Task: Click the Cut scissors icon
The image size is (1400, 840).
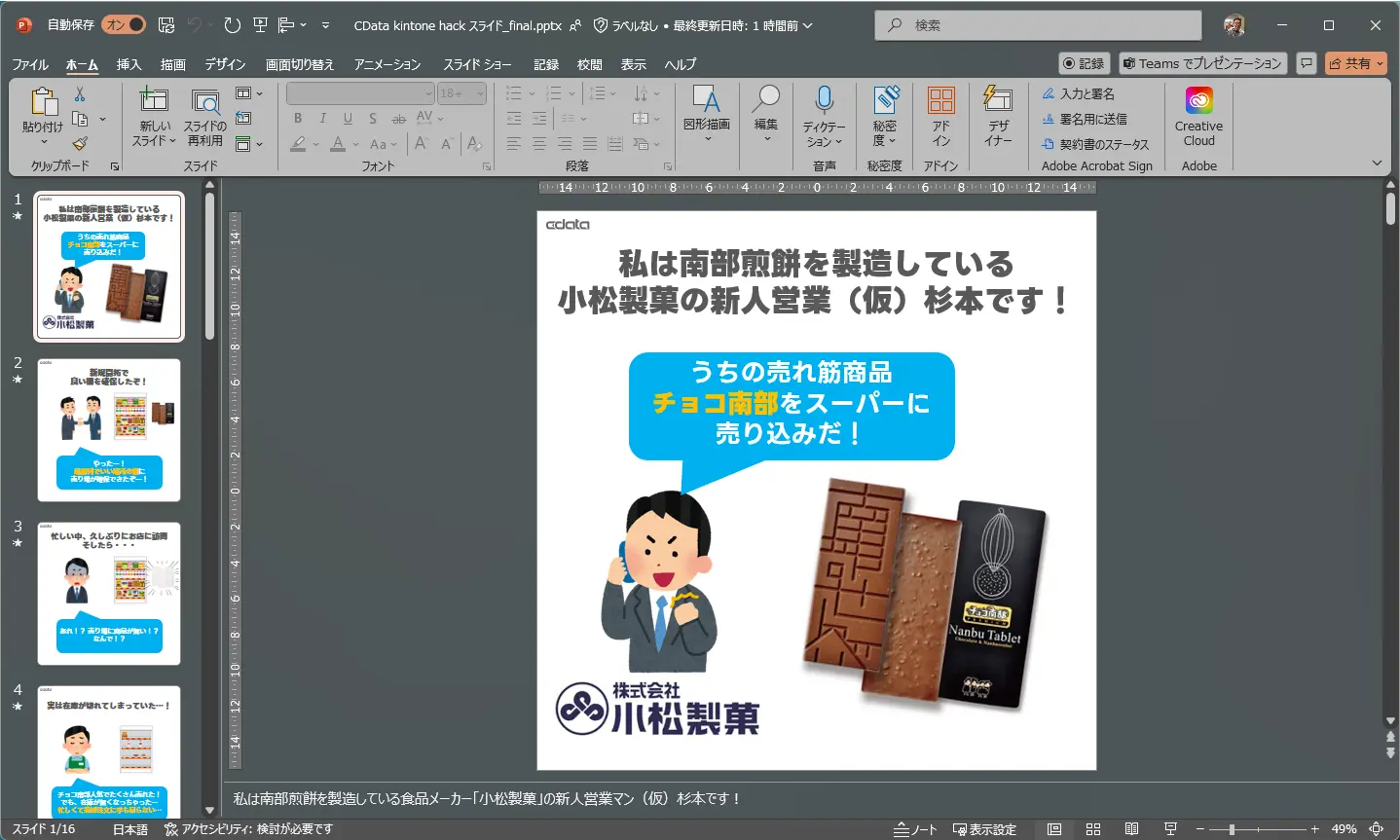Action: [80, 94]
